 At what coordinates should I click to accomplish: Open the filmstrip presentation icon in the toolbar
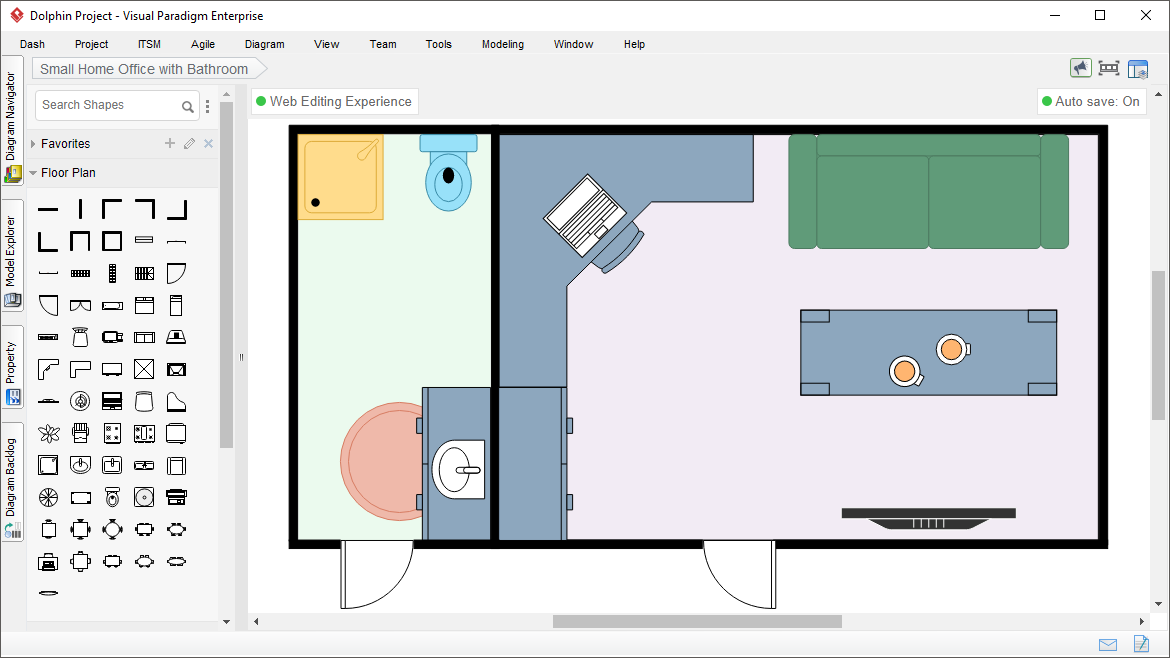pyautogui.click(x=1109, y=68)
